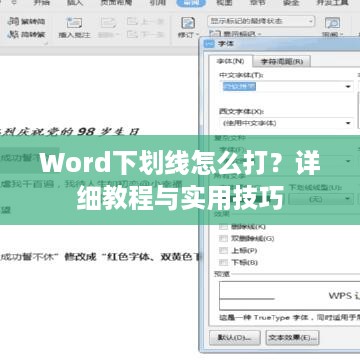Click the 上一条 previous comment icon
The image size is (360, 360).
pos(132,22)
